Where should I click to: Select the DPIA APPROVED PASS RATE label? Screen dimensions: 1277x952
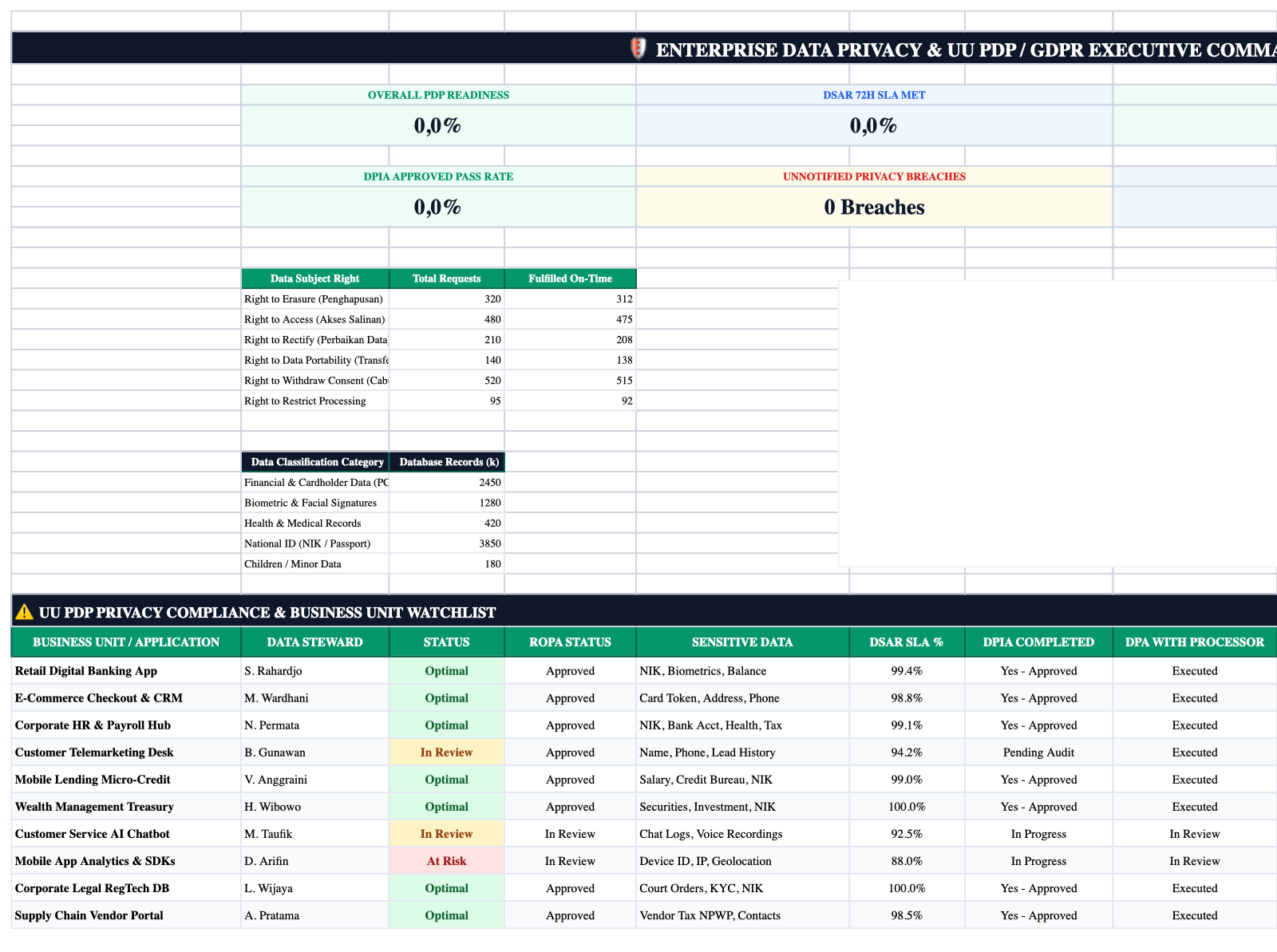(438, 176)
